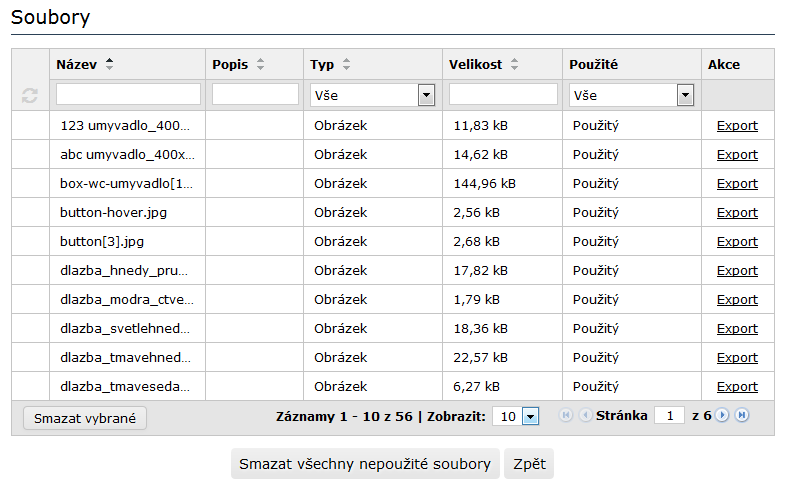Export the button-hover.jpg file
Viewport: 790px width, 491px height.
click(x=737, y=212)
